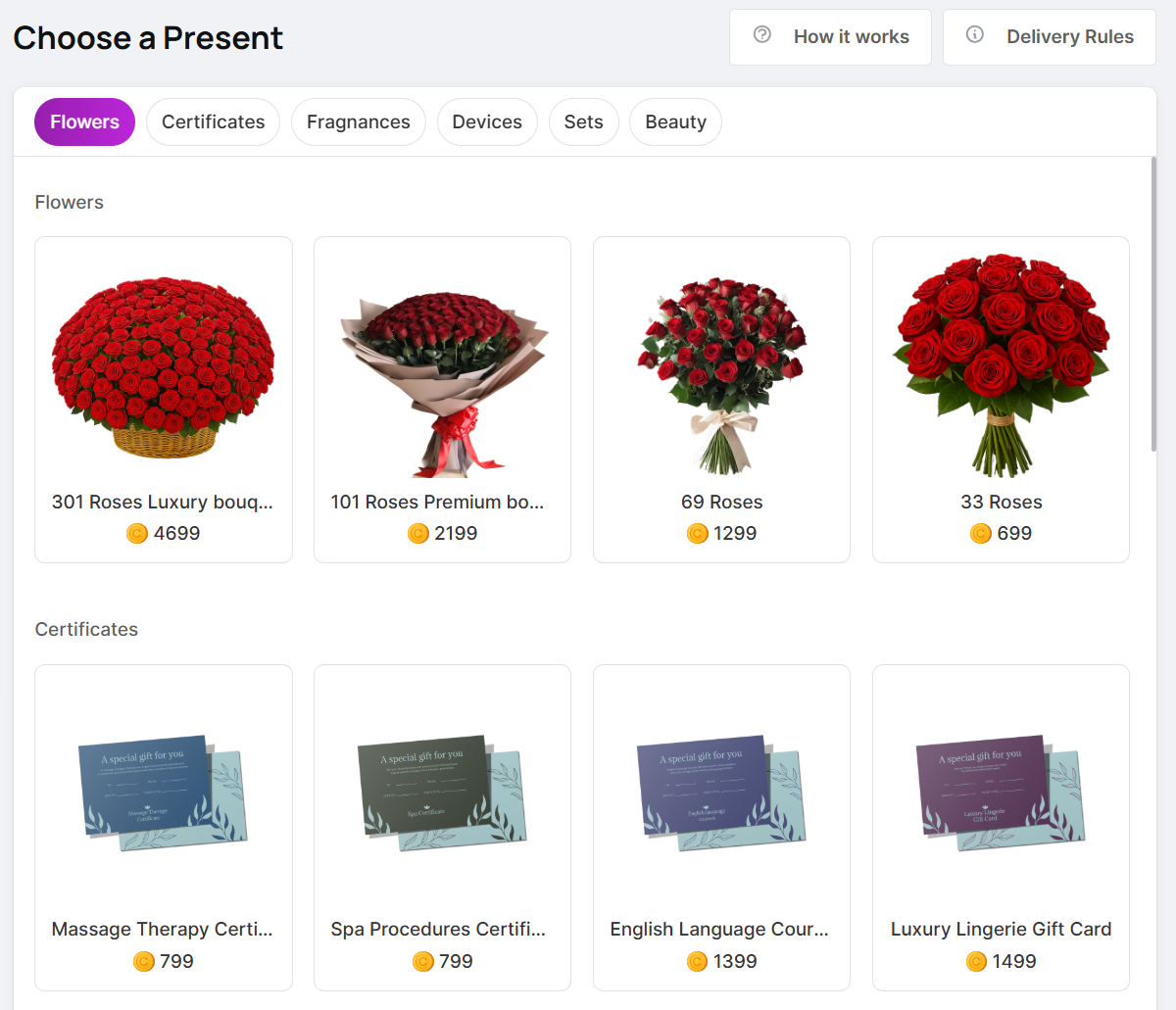The width and height of the screenshot is (1176, 1010).
Task: Click the coin icon next to the 1299 price
Action: click(x=697, y=533)
